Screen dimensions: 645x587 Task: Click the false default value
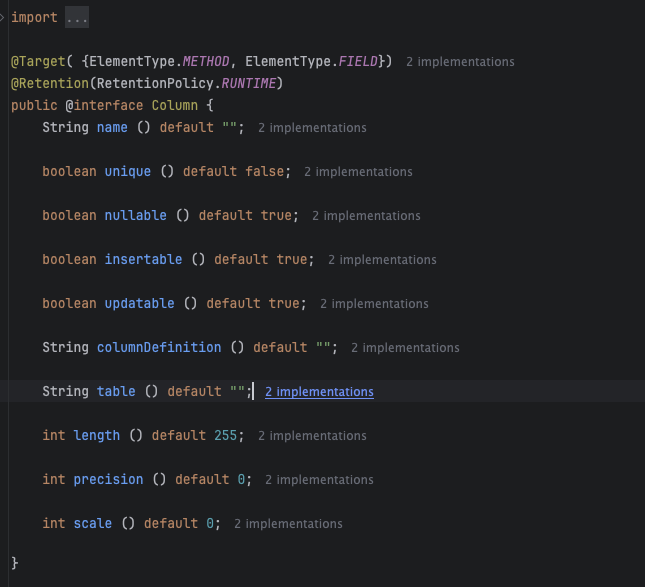(x=264, y=172)
